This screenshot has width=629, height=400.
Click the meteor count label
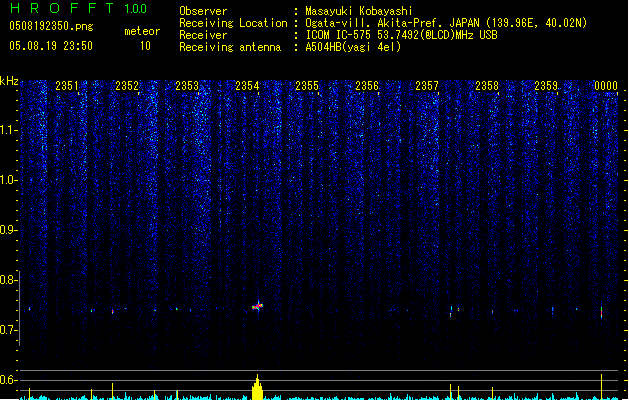click(142, 31)
